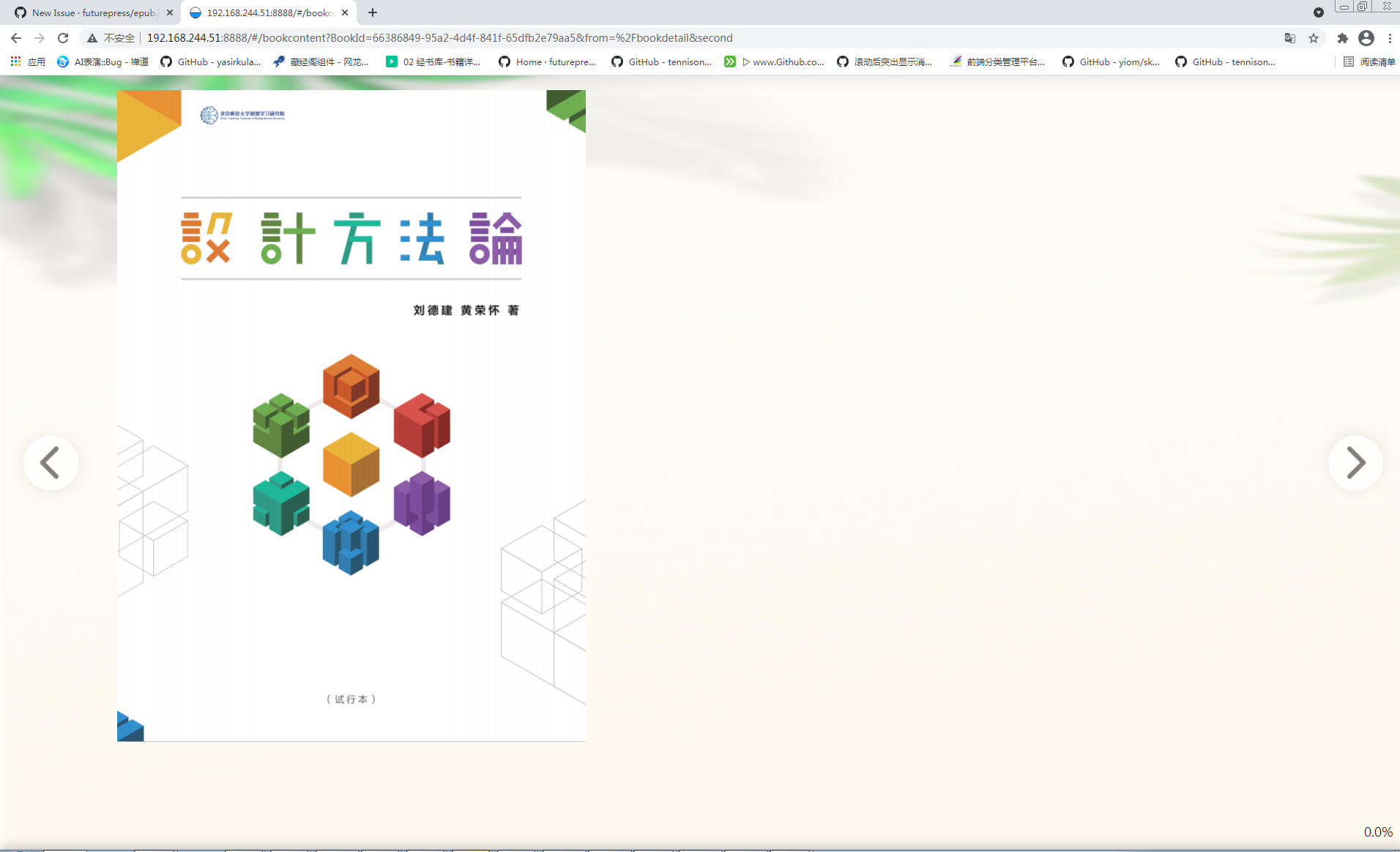Click the previous page arrow in the reader

[50, 462]
